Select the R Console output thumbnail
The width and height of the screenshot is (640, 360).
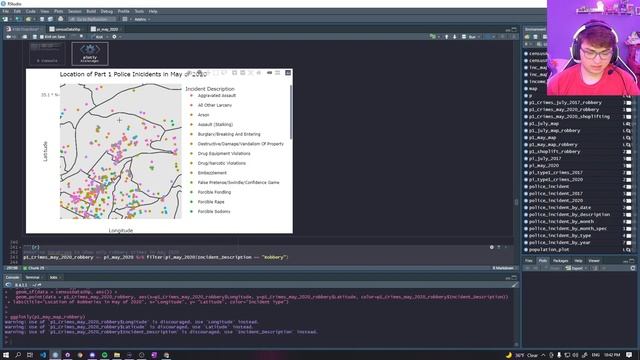tap(47, 53)
